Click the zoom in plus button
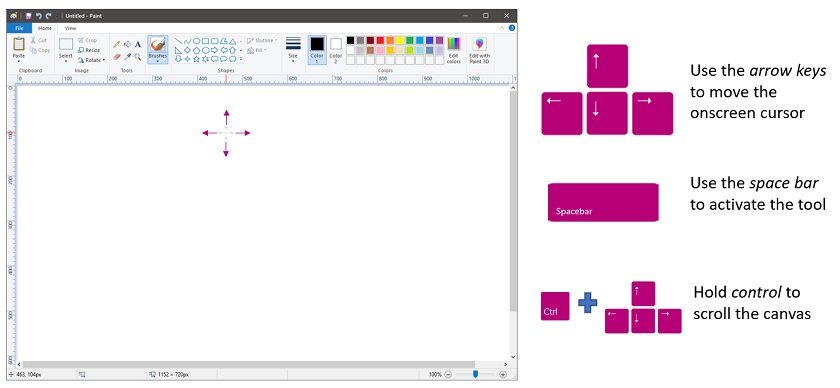This screenshot has height=388, width=840. coord(503,374)
